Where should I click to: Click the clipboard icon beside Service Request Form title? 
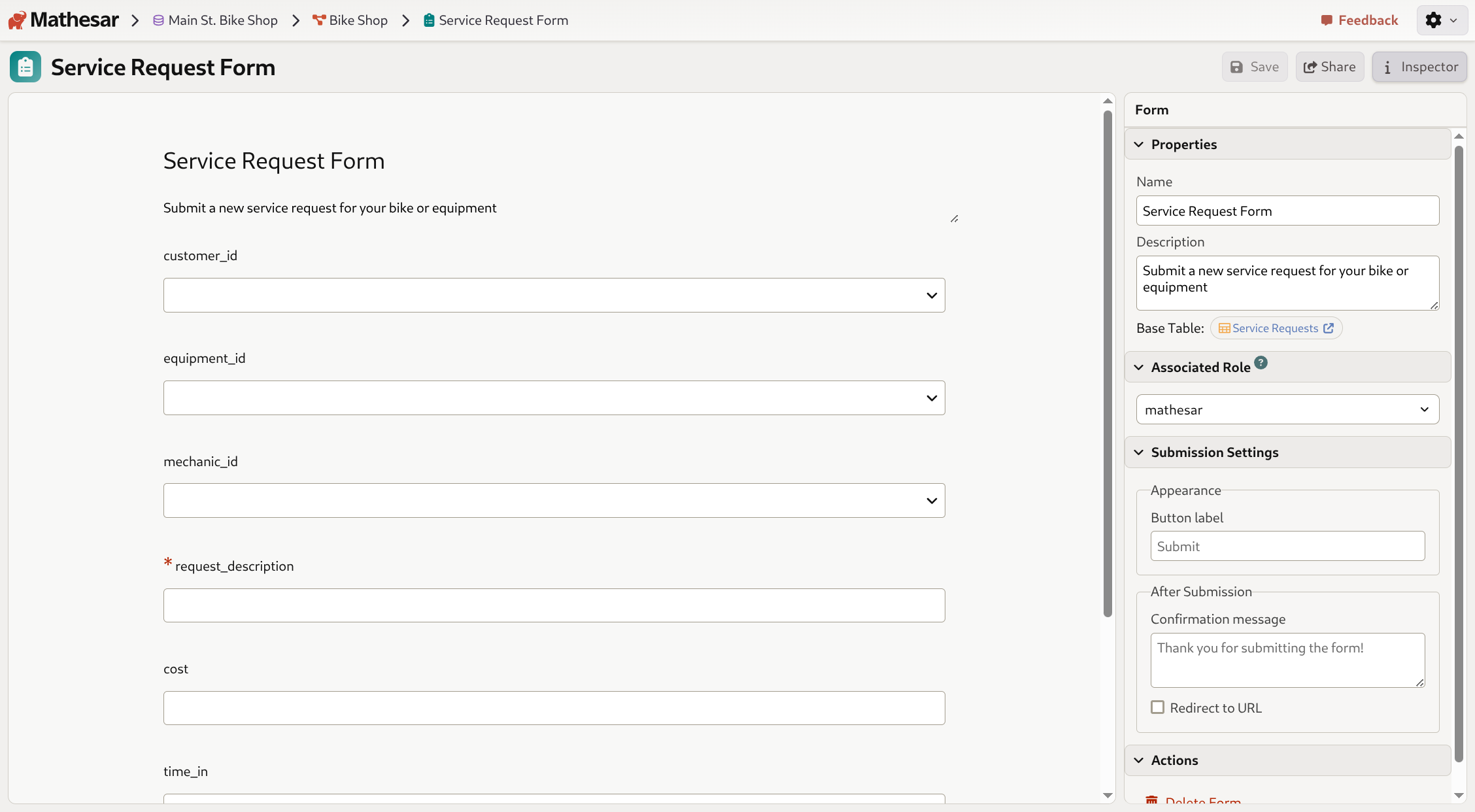(25, 66)
